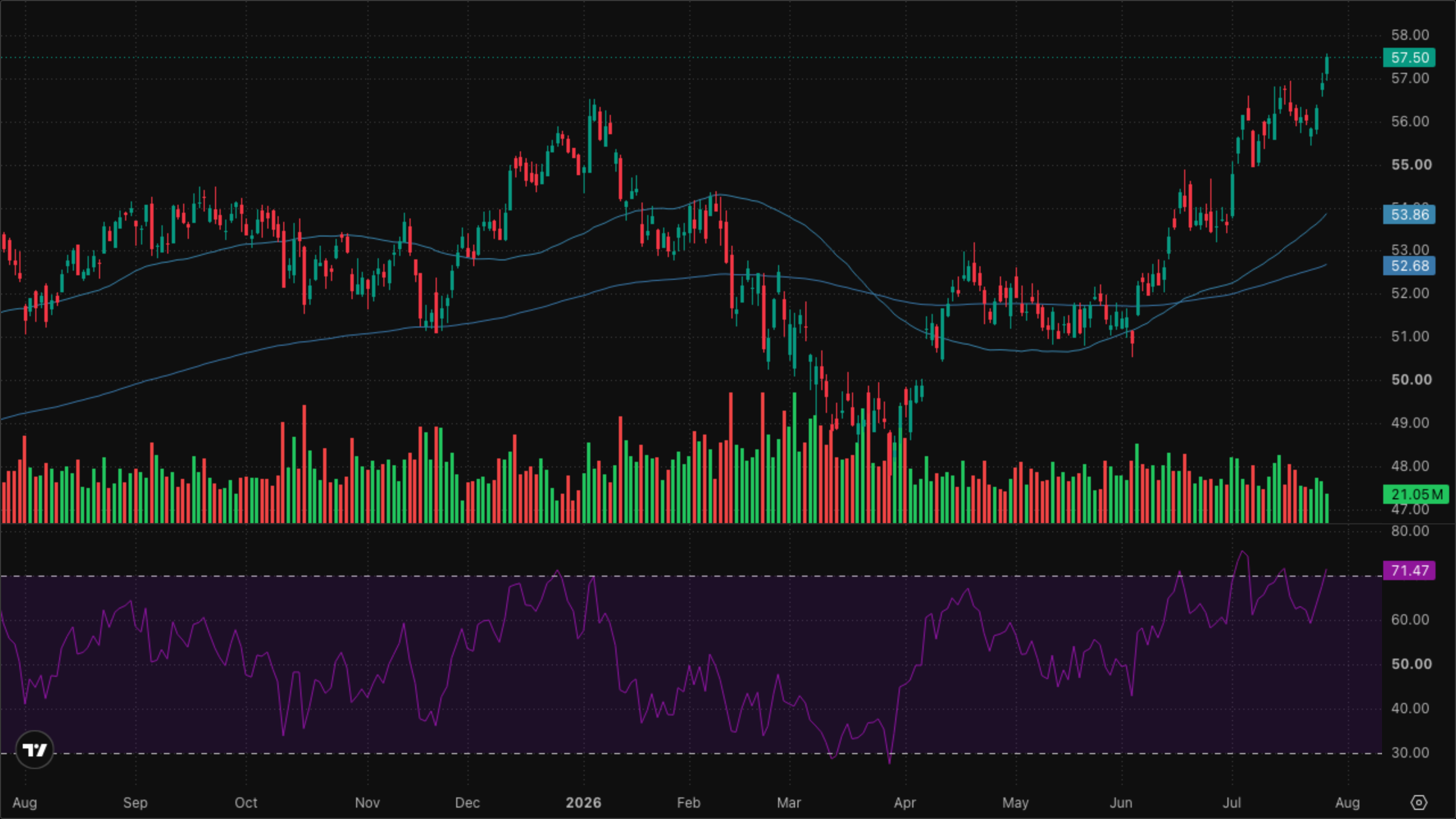1456x819 pixels.
Task: Open chart settings gear icon
Action: [1419, 803]
